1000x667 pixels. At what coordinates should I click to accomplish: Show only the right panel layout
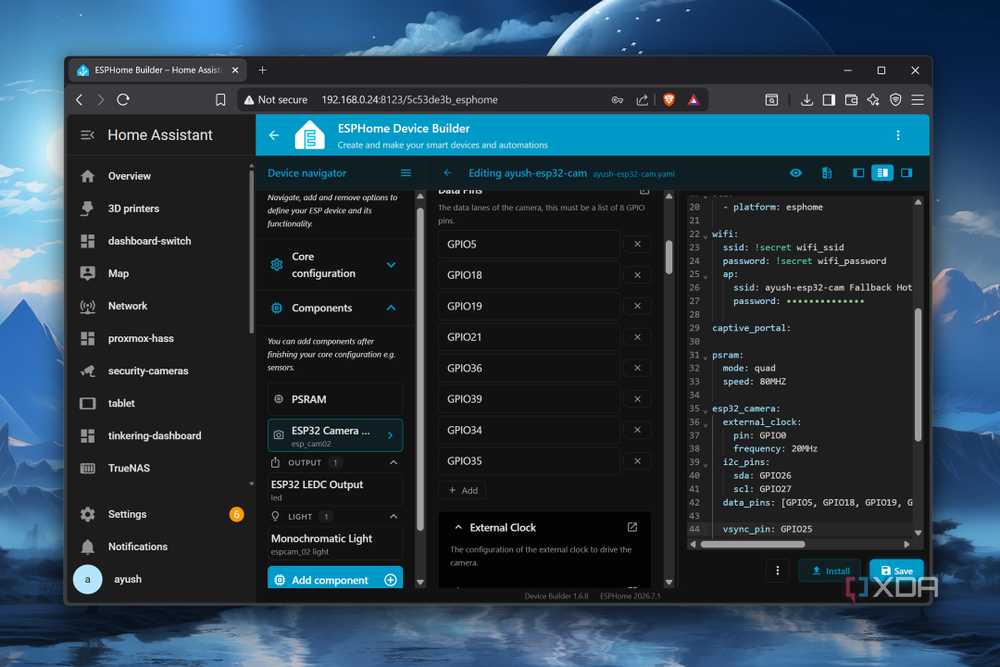906,173
